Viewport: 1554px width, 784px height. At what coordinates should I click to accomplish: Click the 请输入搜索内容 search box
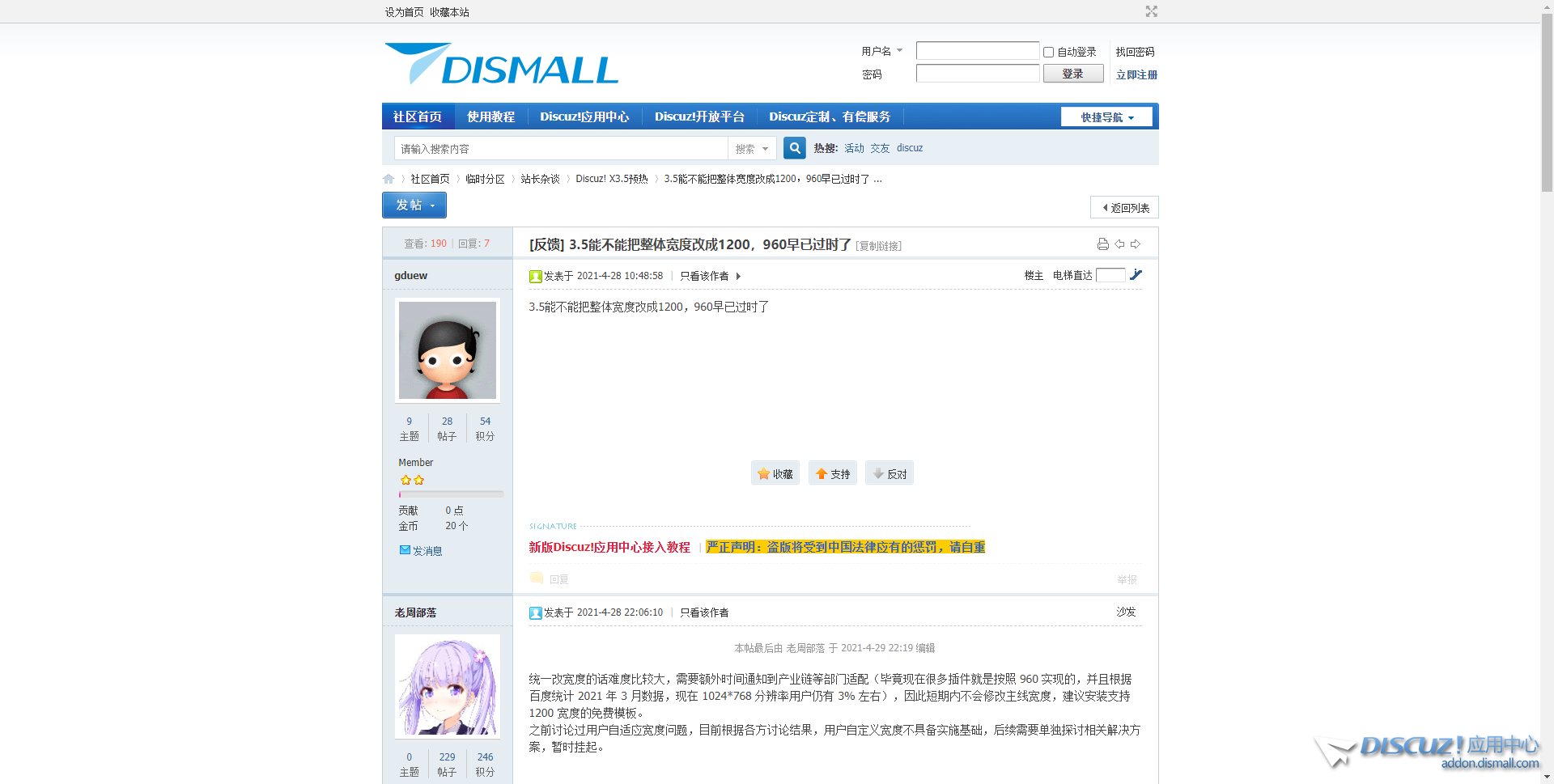[x=561, y=148]
